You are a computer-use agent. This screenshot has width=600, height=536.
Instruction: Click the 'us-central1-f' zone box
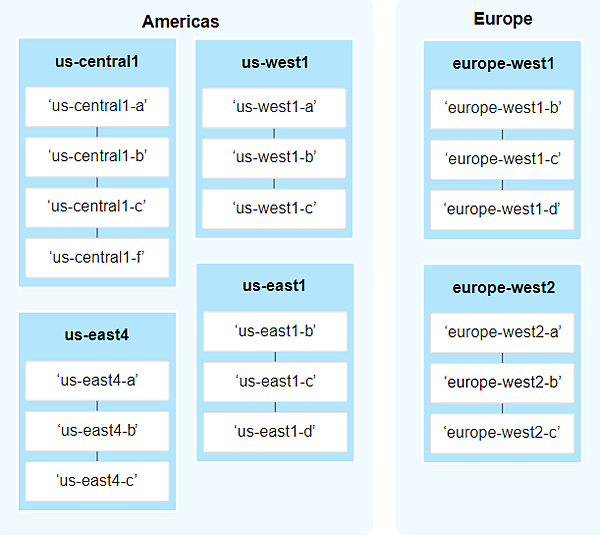97,257
